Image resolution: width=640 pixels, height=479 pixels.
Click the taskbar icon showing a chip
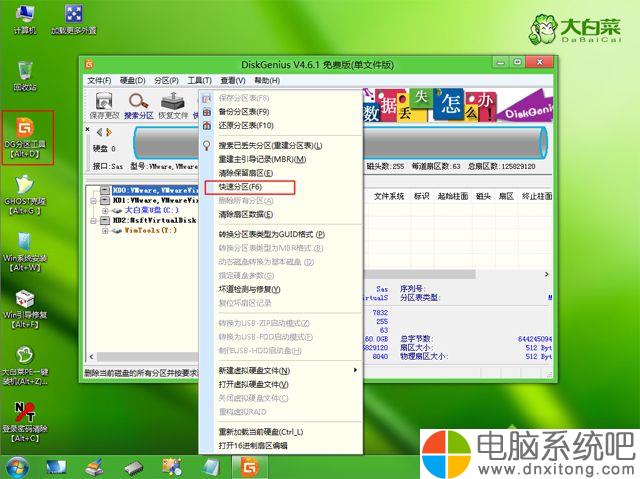133,468
